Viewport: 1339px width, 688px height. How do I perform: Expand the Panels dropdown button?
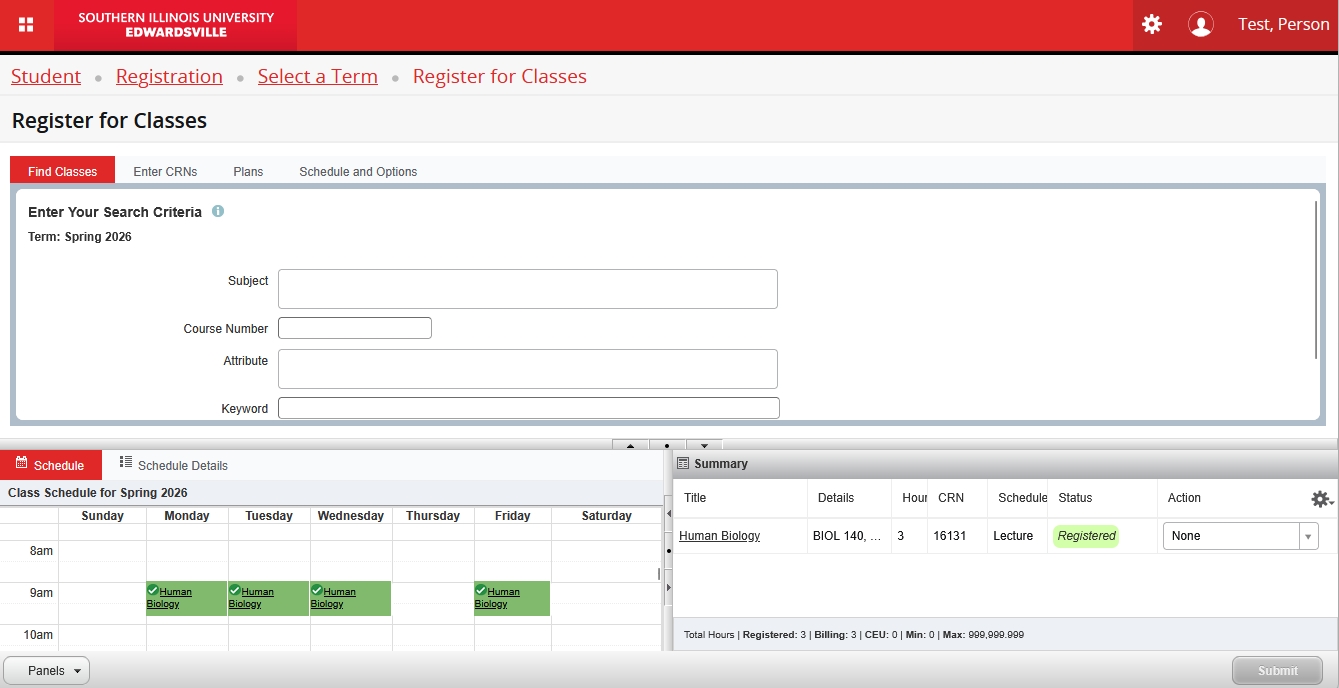(47, 671)
